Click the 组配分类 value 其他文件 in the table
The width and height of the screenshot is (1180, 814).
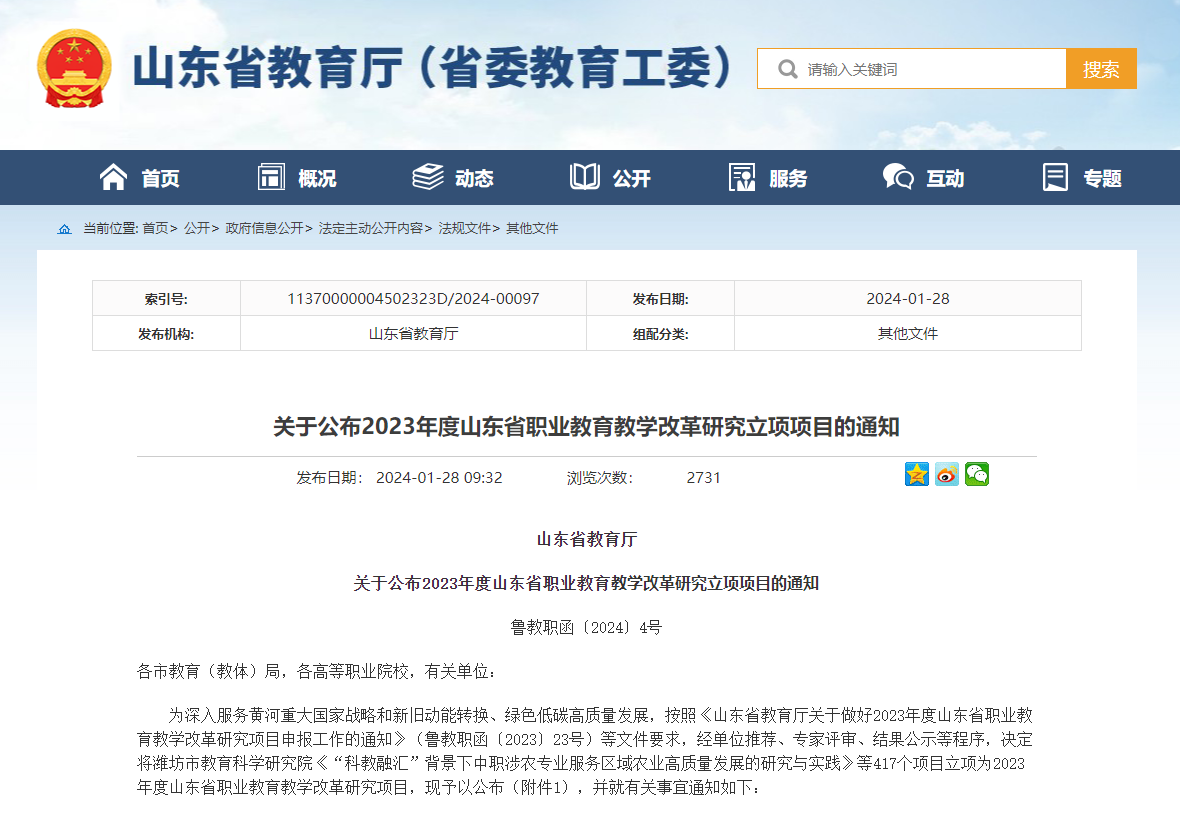coord(908,333)
